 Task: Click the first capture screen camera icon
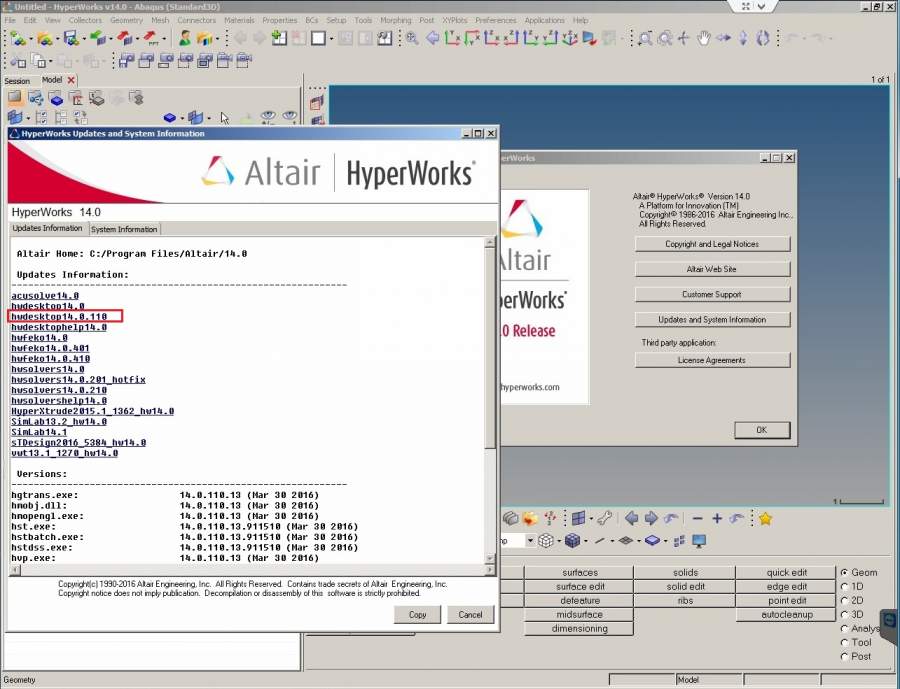(x=126, y=60)
